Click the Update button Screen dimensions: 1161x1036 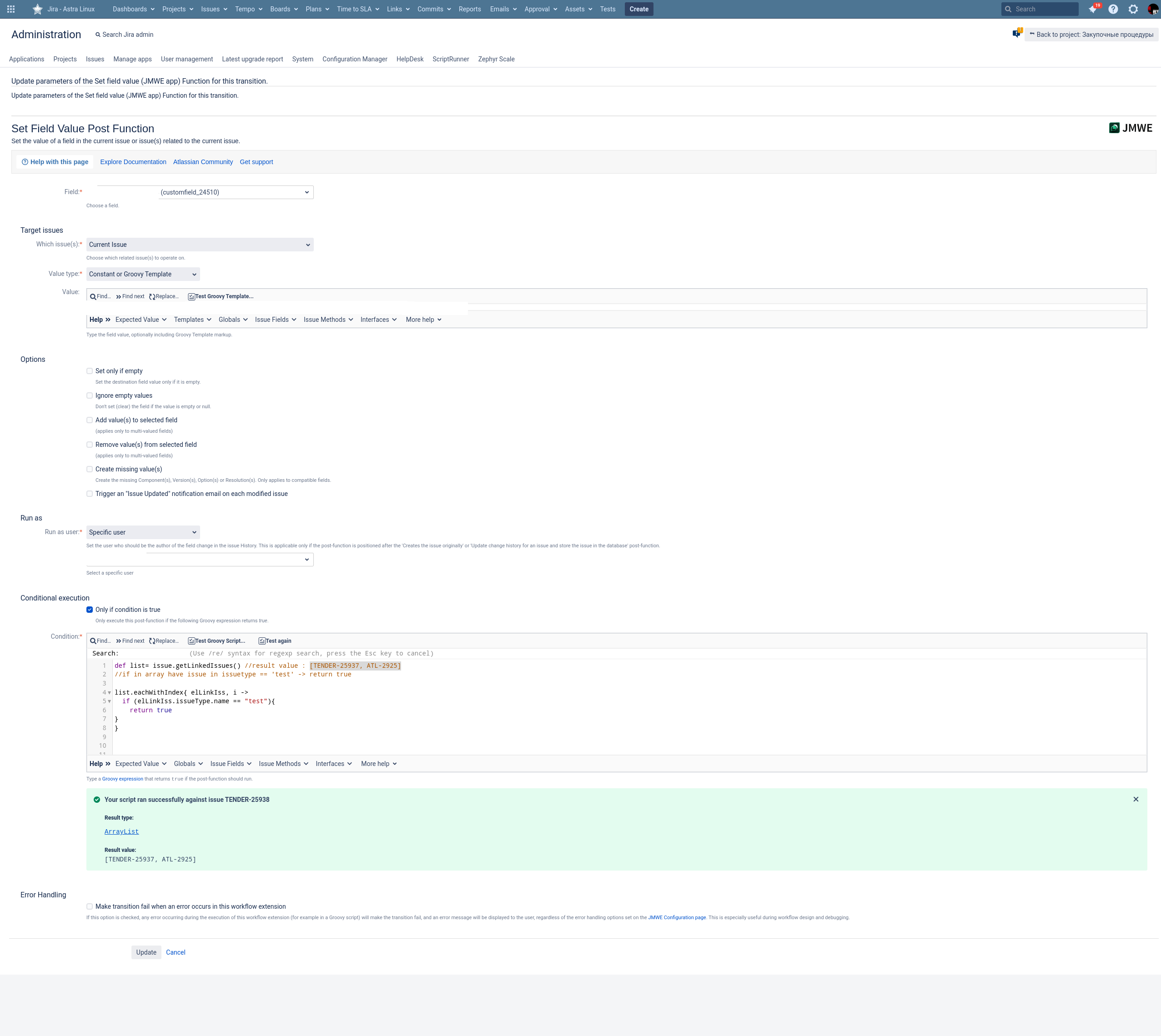pyautogui.click(x=146, y=952)
